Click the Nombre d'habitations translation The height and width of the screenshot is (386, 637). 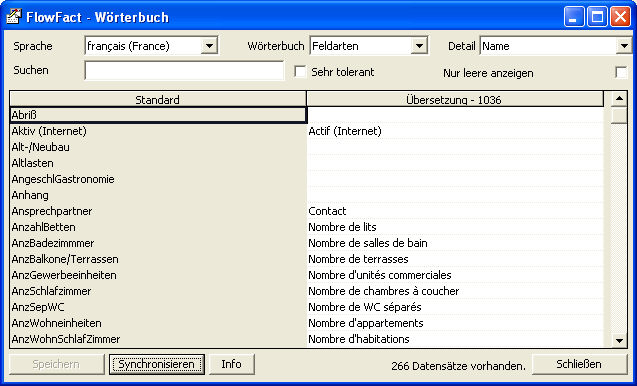click(x=455, y=339)
